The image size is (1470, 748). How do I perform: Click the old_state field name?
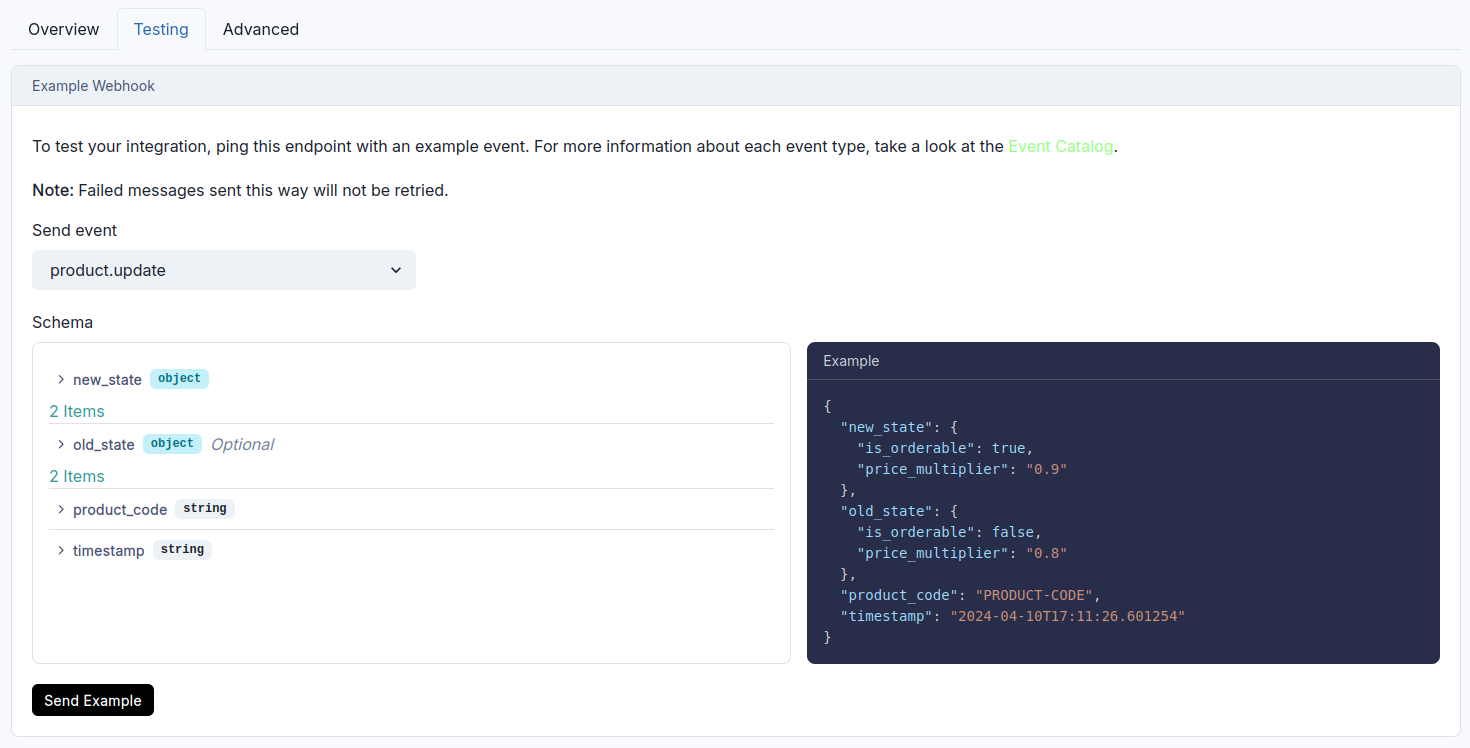[x=104, y=445]
